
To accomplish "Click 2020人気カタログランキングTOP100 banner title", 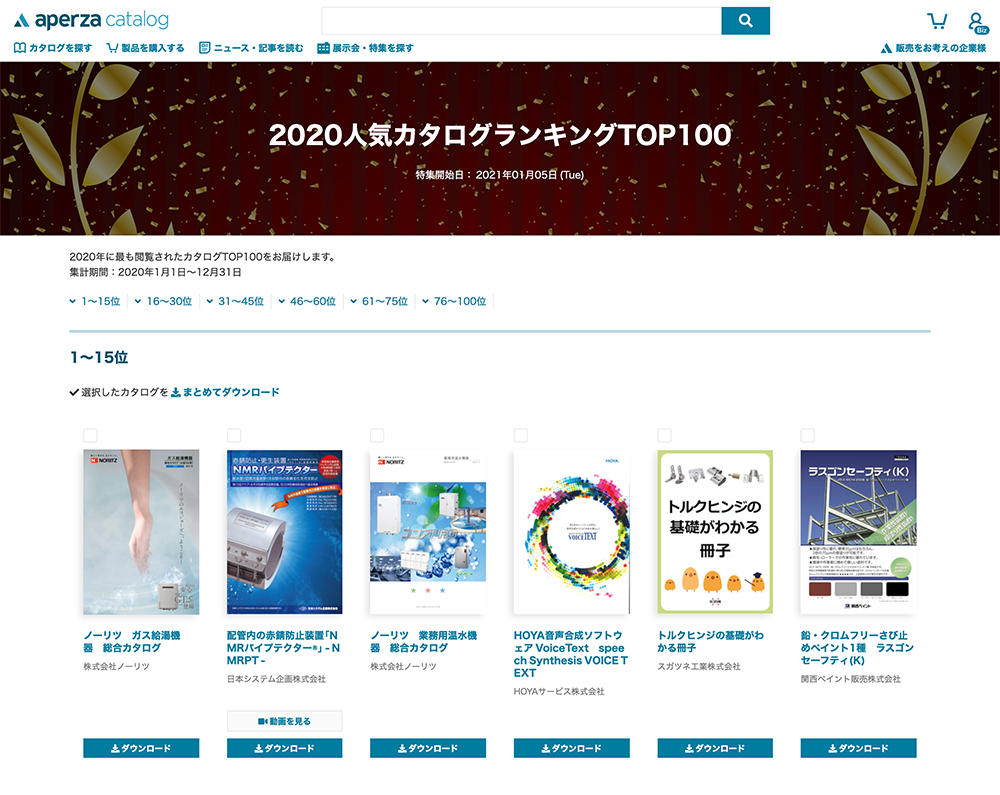I will (500, 135).
